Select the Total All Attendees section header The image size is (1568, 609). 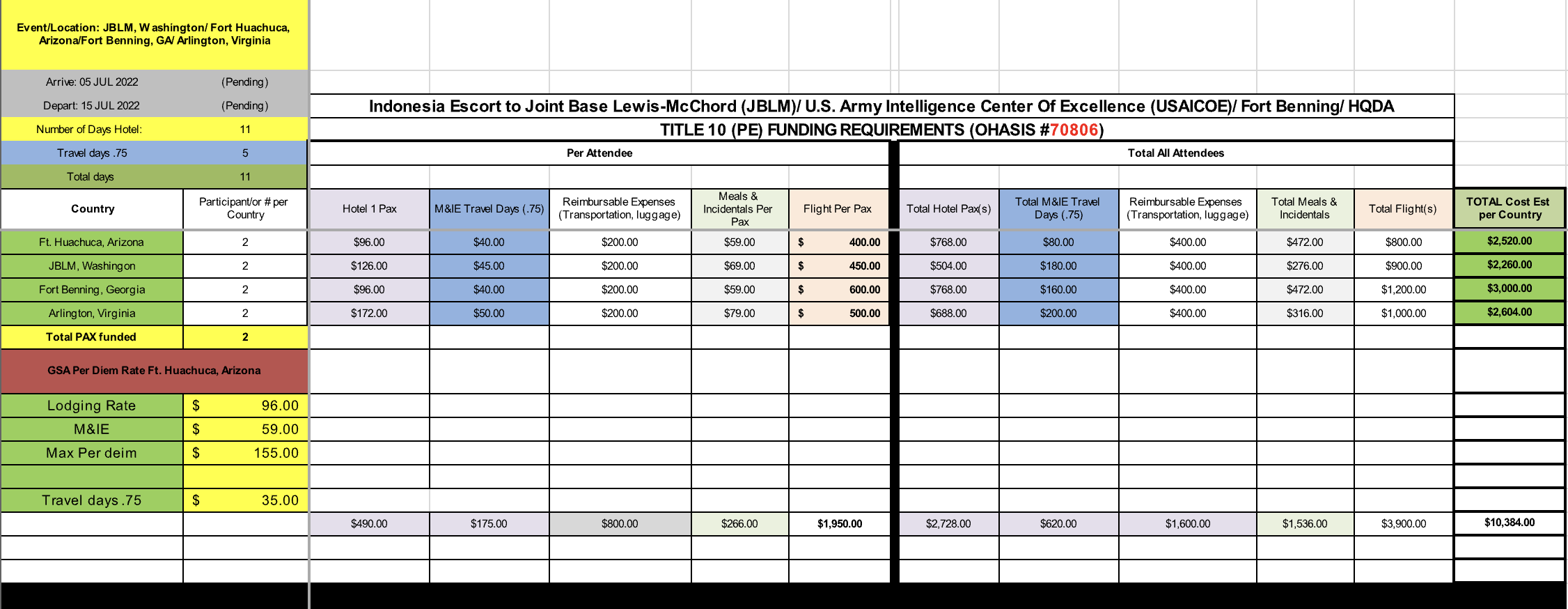pos(1175,153)
